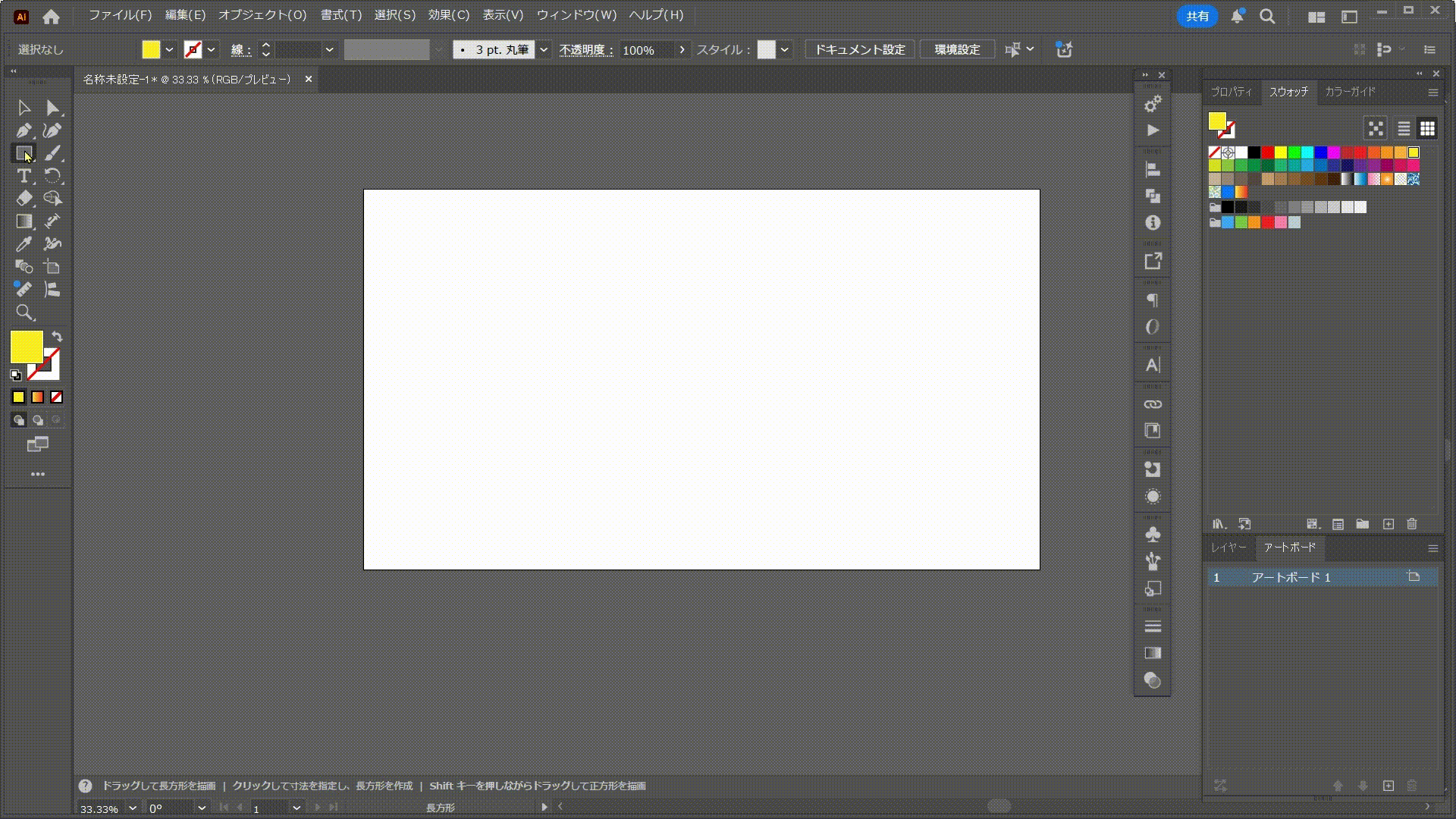
Task: Click the 共有 share button
Action: (1197, 16)
